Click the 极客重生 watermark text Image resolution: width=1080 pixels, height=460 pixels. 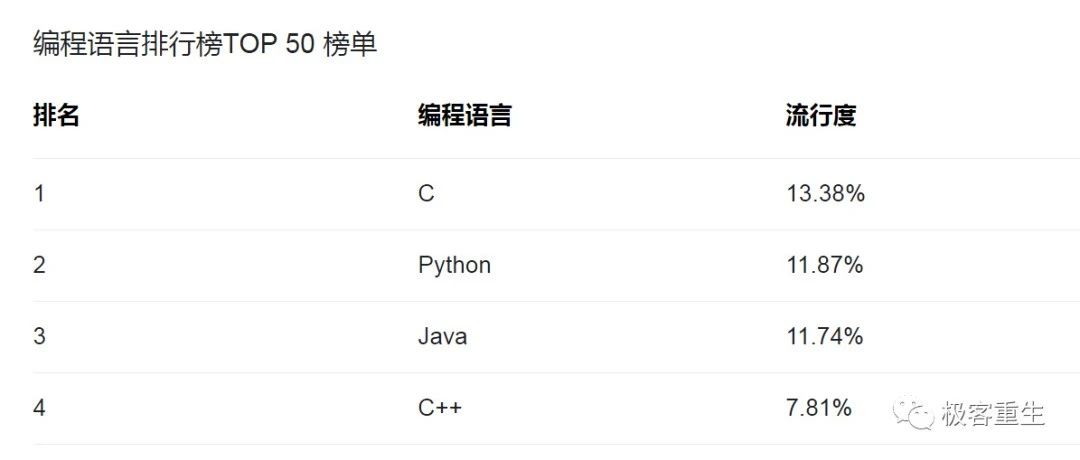[x=993, y=413]
